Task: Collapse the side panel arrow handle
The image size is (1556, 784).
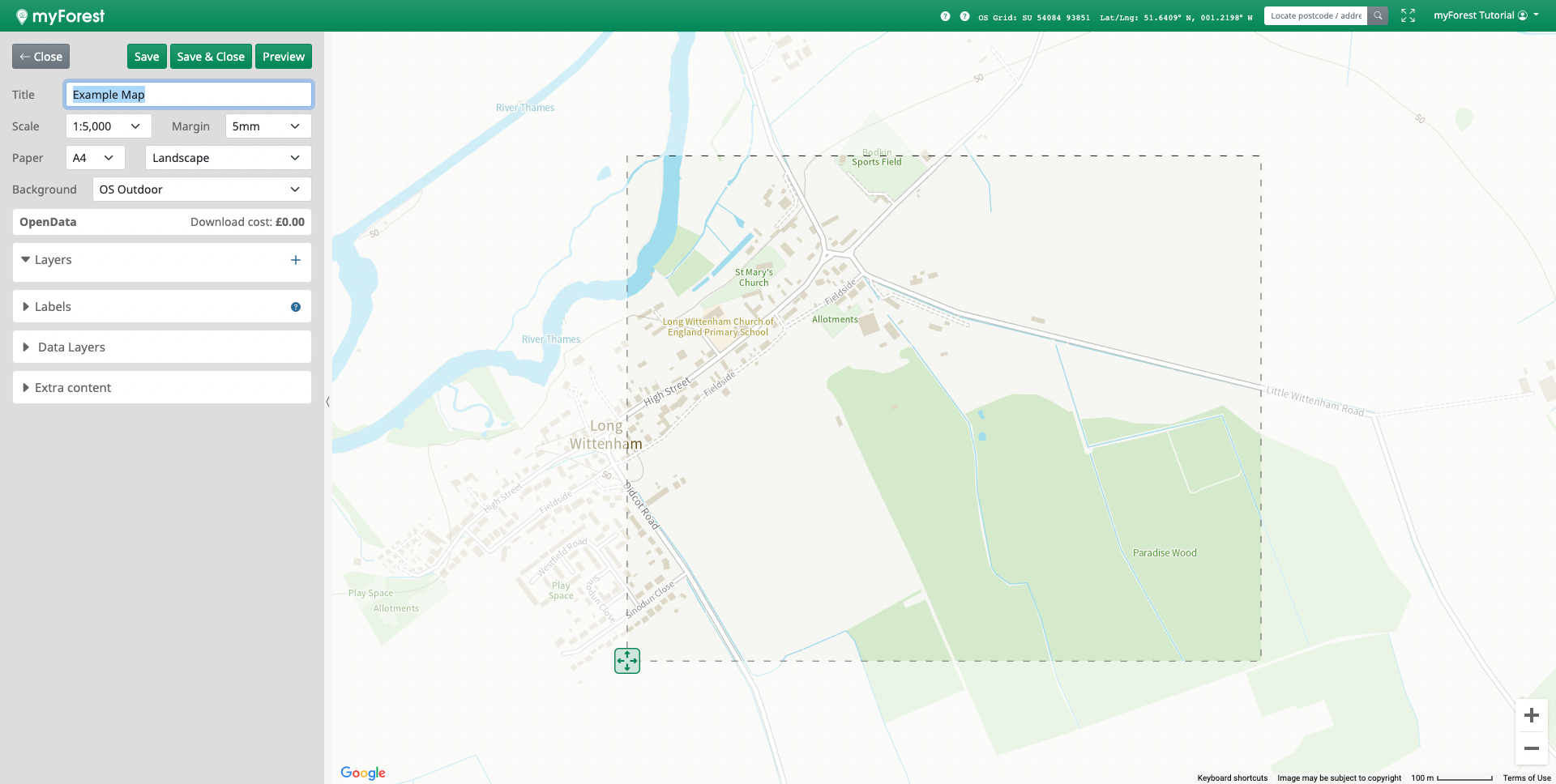Action: [327, 402]
